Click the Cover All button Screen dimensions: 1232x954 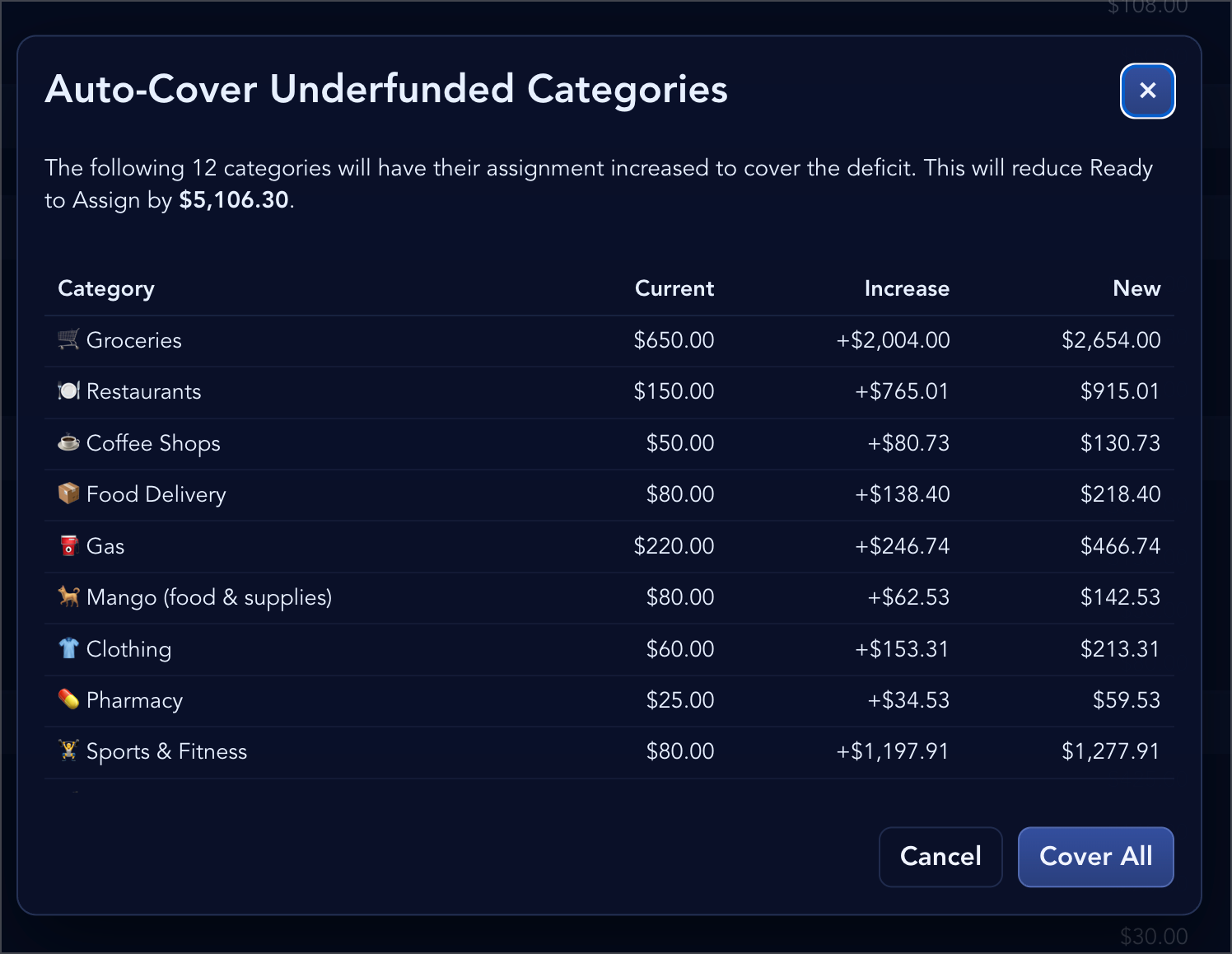[x=1095, y=857]
